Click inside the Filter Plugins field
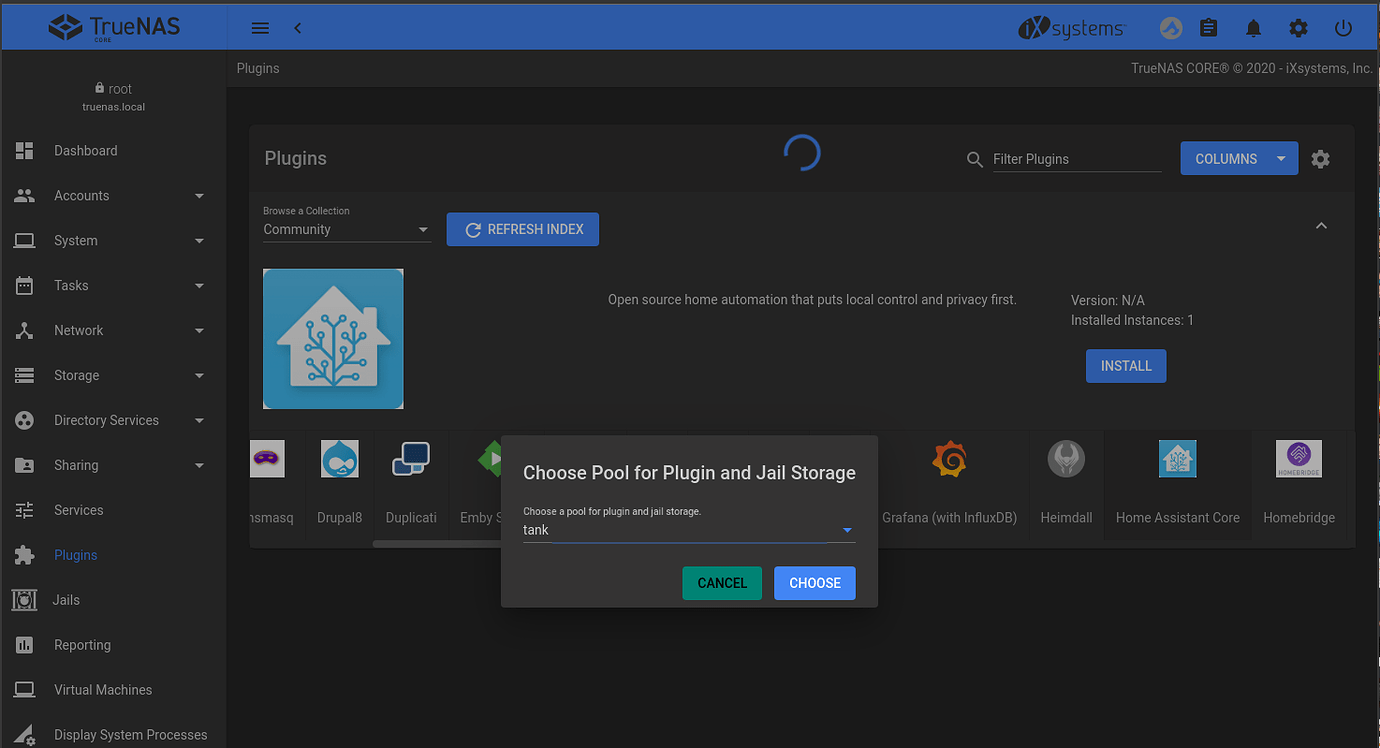 [x=1076, y=158]
